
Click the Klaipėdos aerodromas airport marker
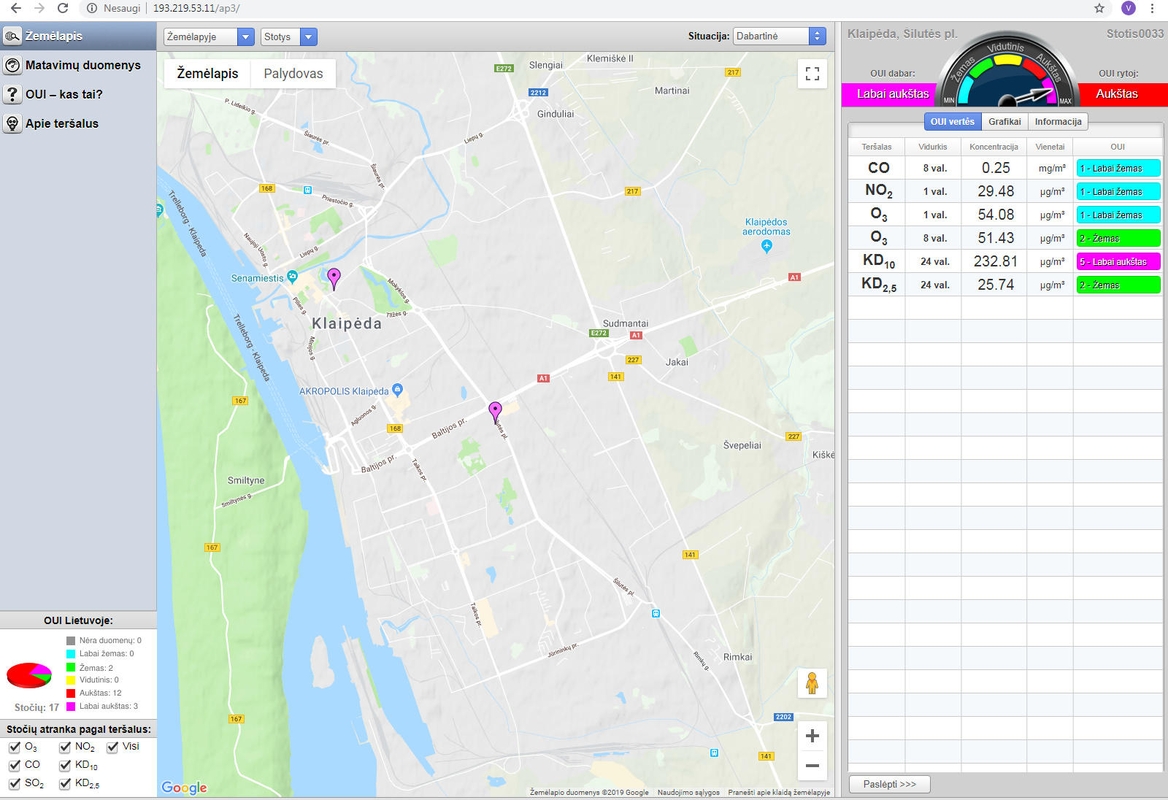click(x=766, y=247)
